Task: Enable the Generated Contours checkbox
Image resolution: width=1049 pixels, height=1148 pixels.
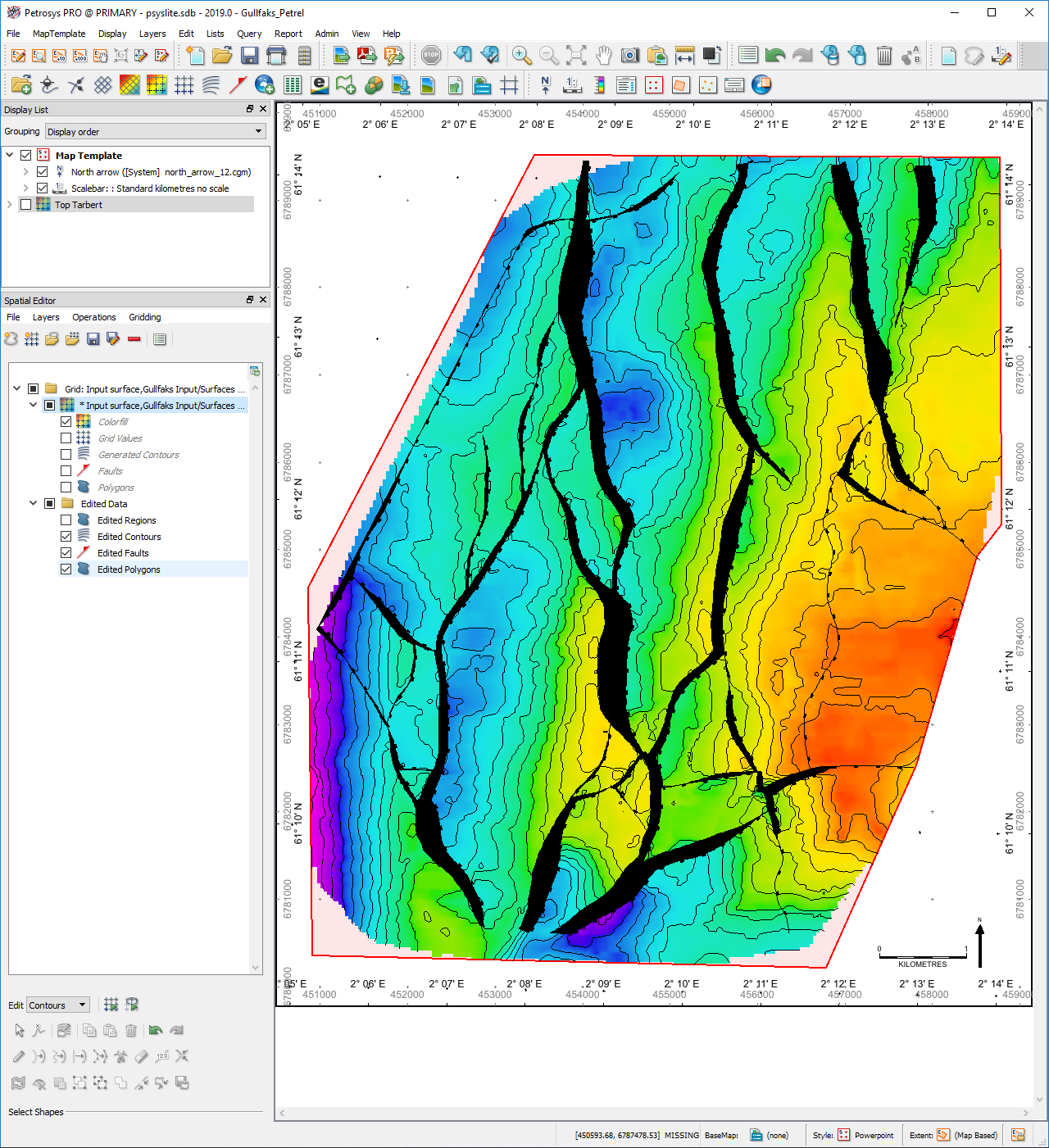Action: tap(66, 455)
